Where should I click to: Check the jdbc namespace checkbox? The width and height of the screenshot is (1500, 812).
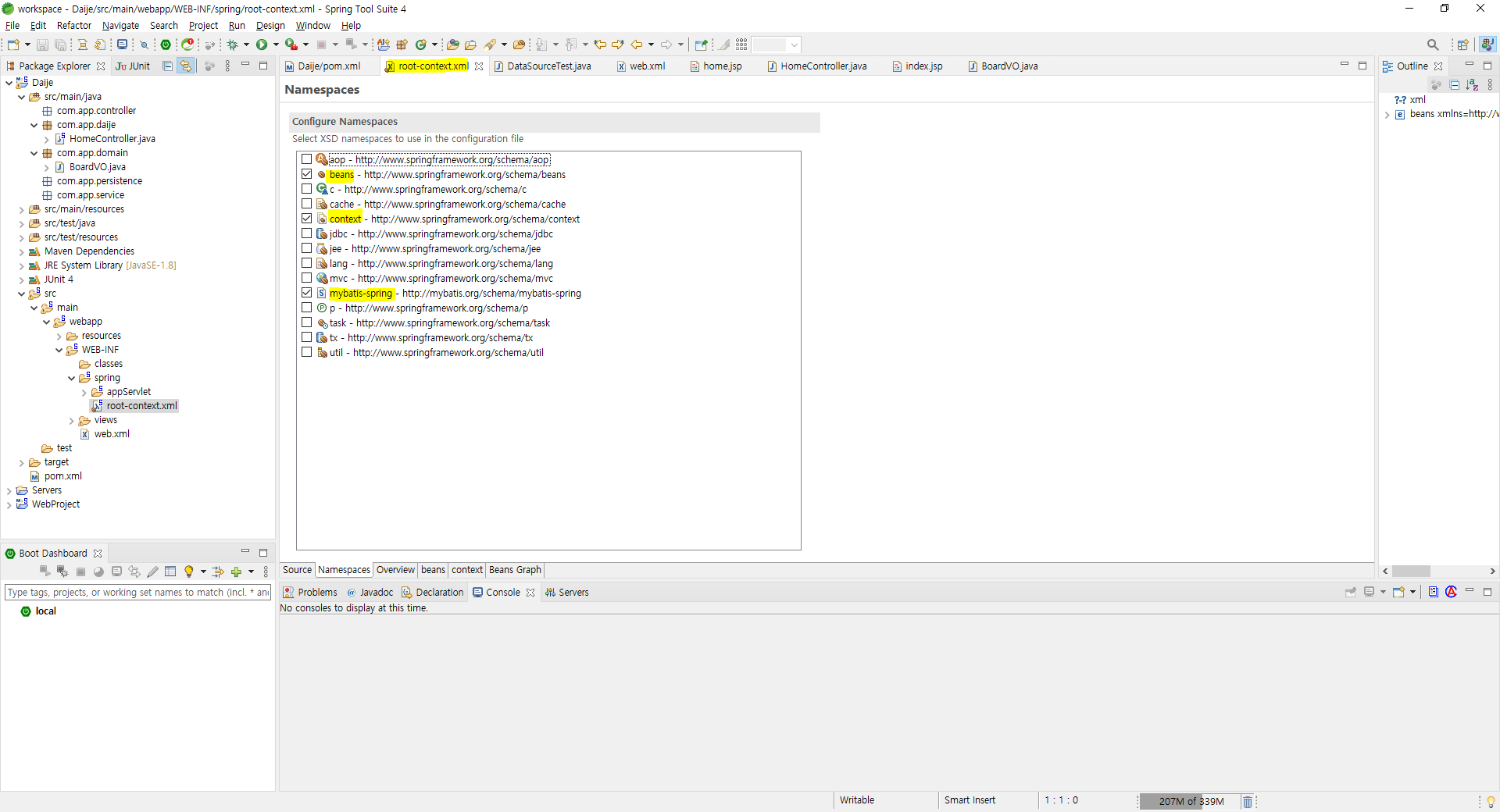[307, 233]
